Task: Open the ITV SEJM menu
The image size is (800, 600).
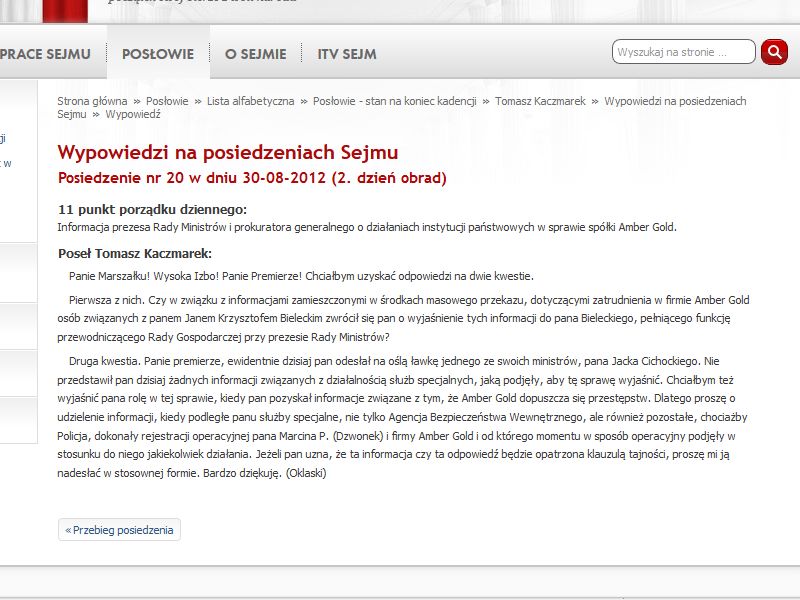Action: point(347,54)
